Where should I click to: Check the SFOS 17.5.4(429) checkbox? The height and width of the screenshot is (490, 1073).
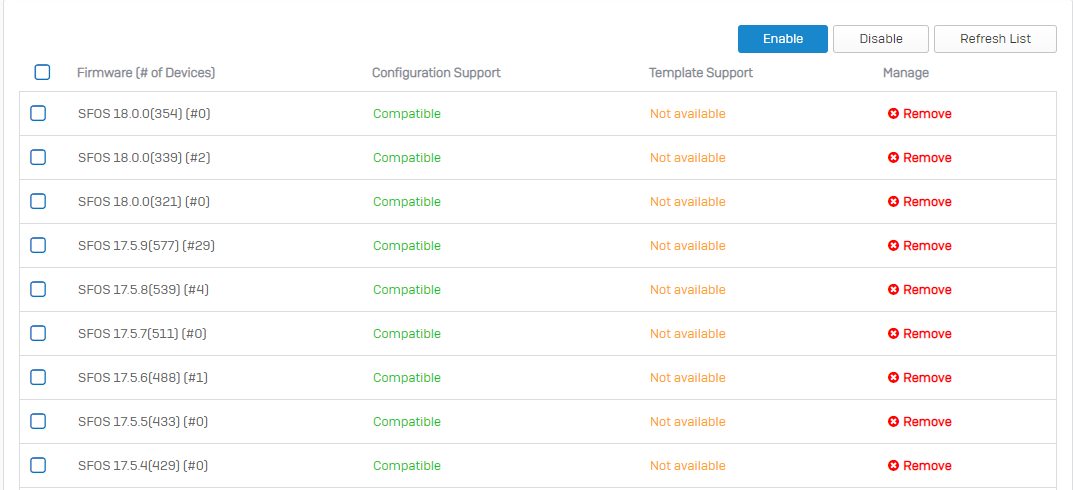click(x=38, y=465)
